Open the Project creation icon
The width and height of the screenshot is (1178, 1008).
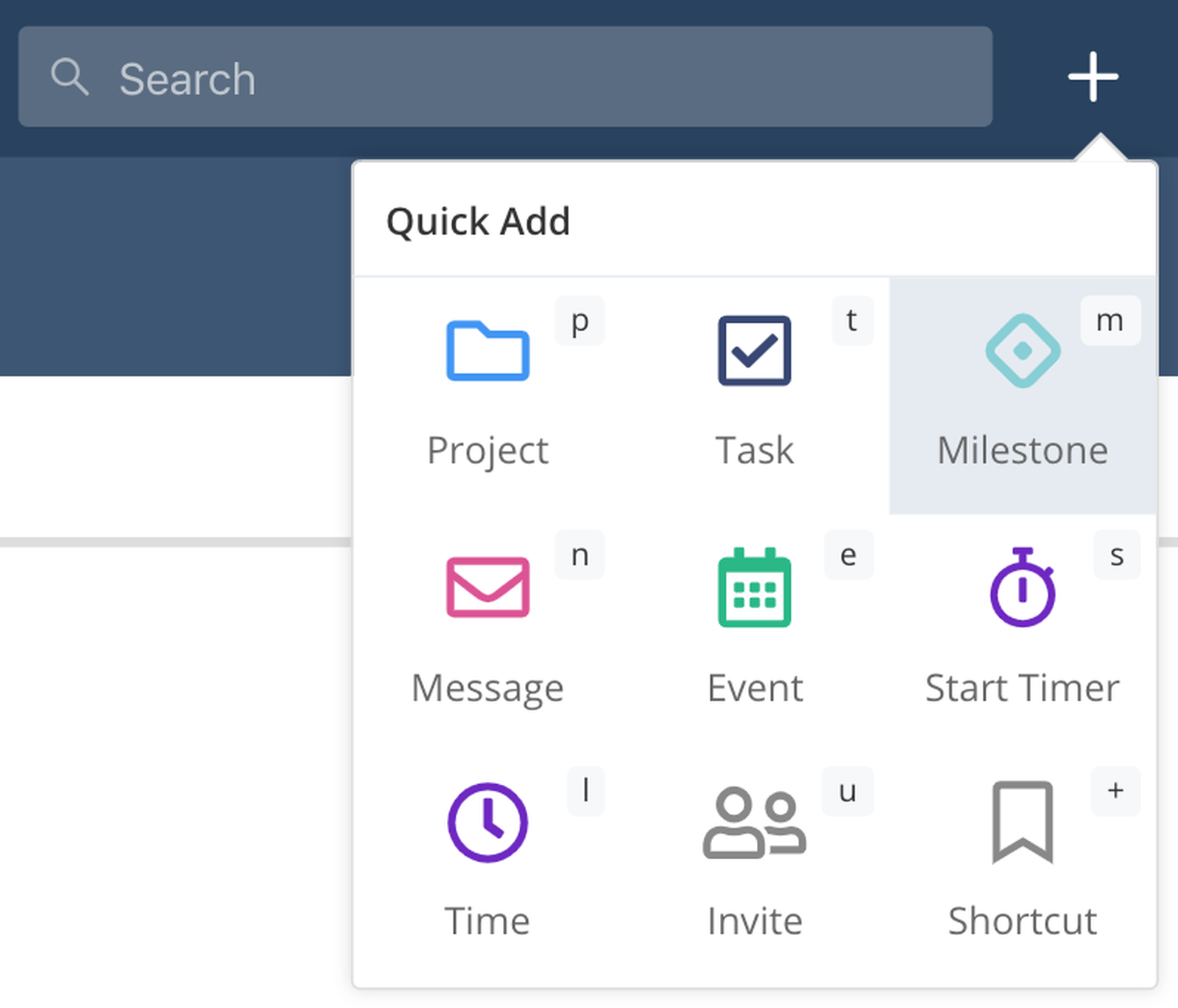[x=487, y=352]
